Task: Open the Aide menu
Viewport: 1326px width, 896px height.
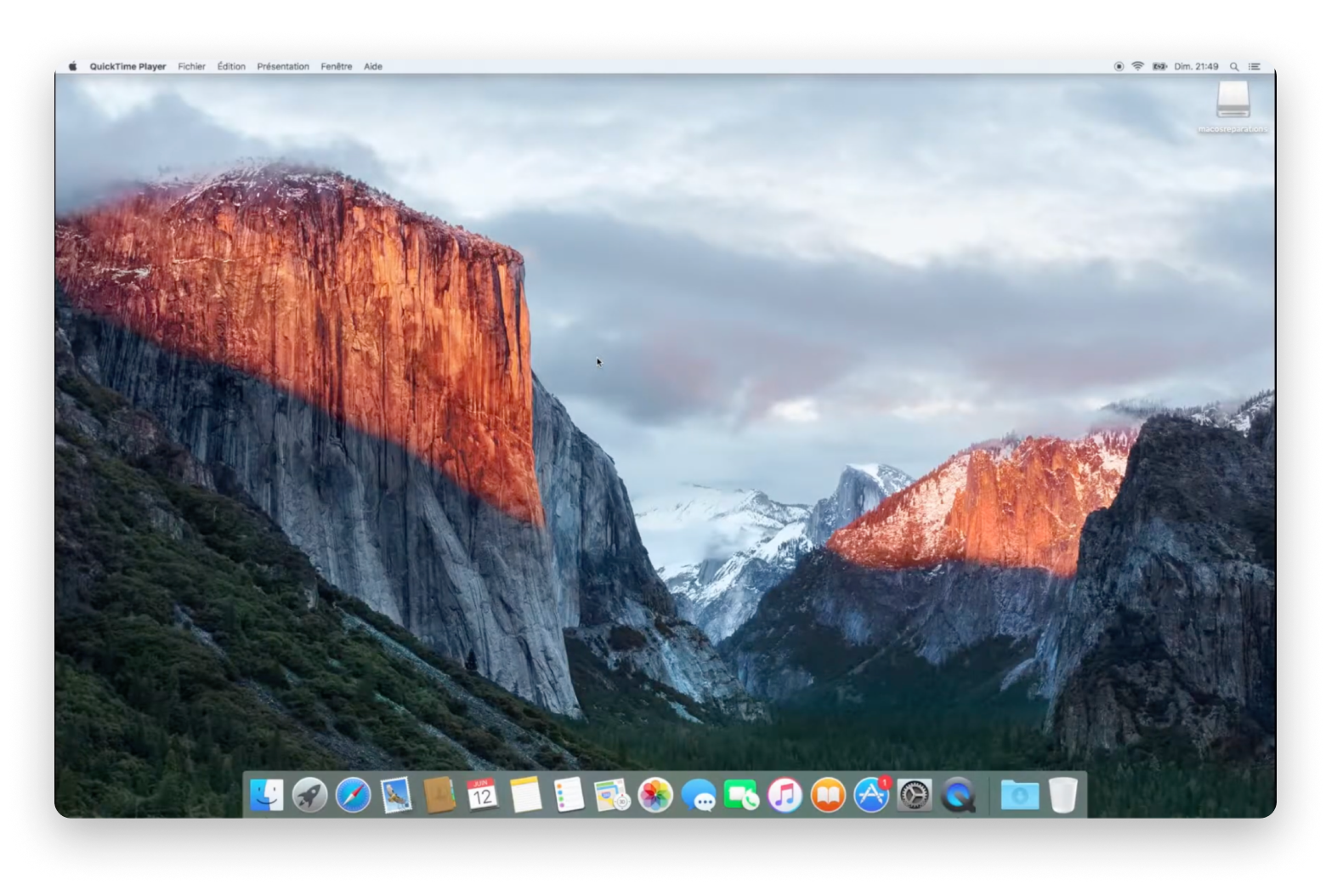Action: click(x=373, y=66)
